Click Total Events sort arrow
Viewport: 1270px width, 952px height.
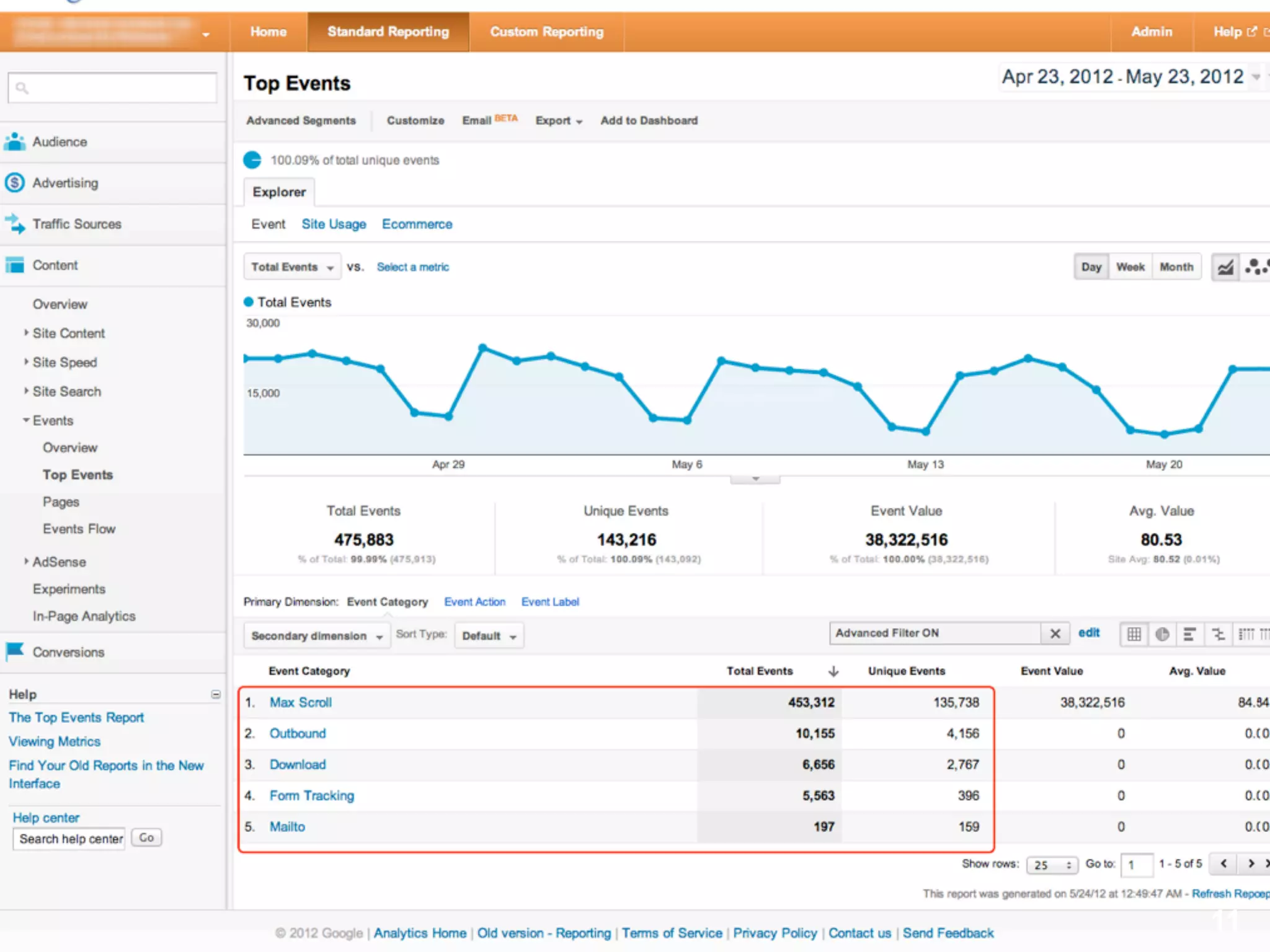pyautogui.click(x=833, y=671)
